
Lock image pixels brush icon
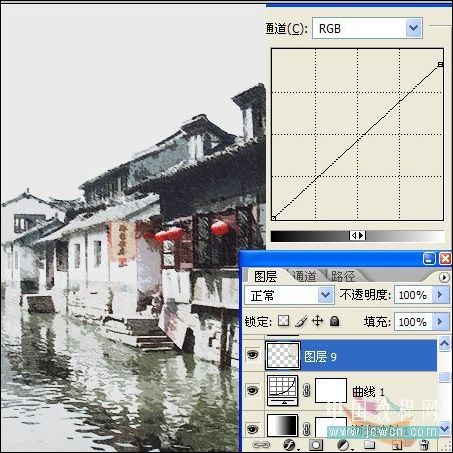click(301, 321)
